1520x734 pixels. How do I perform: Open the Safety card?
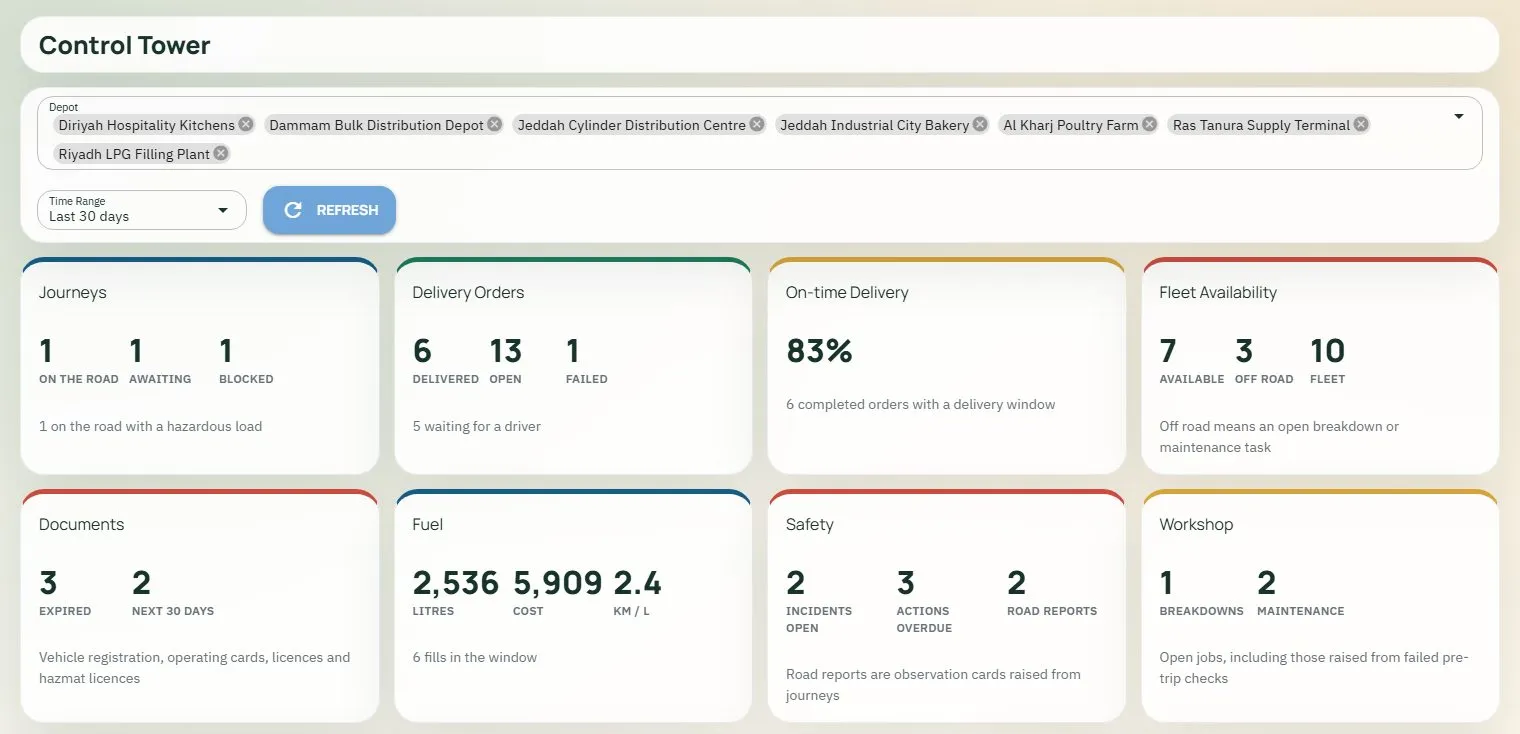(947, 606)
